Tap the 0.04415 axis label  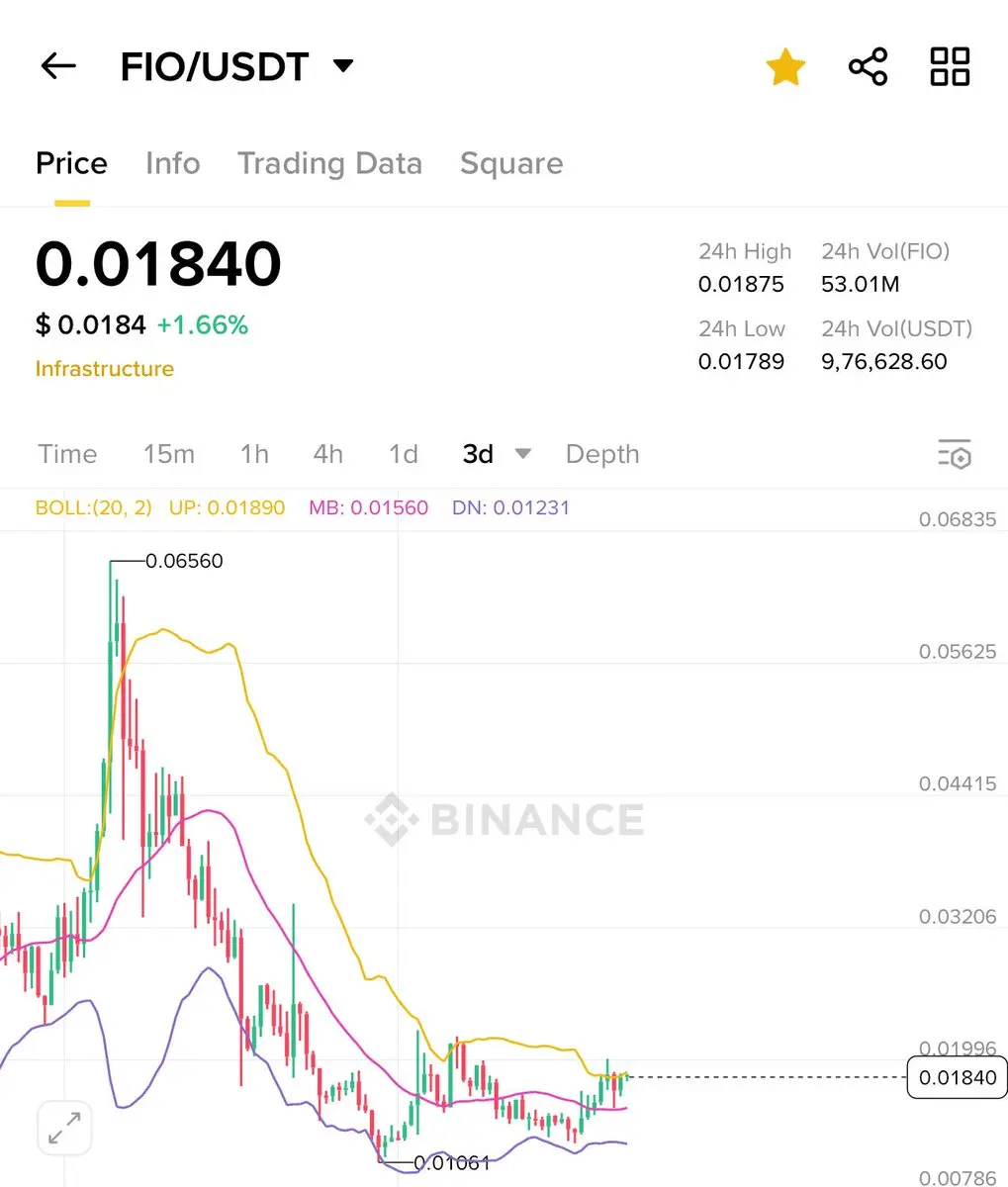pos(958,784)
